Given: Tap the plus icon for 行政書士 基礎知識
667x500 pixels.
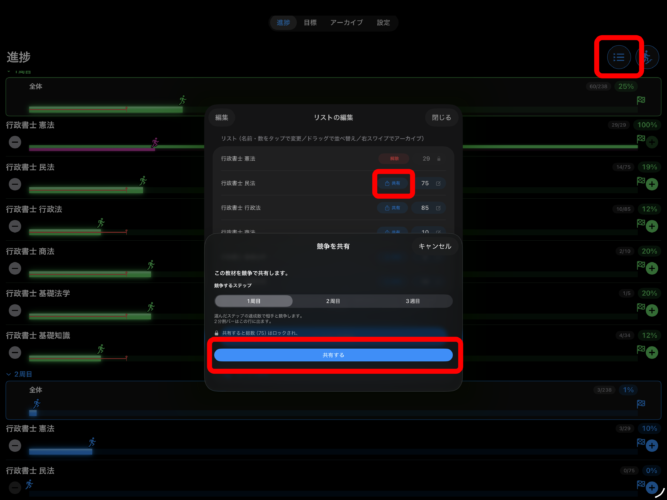Looking at the screenshot, I should (652, 352).
